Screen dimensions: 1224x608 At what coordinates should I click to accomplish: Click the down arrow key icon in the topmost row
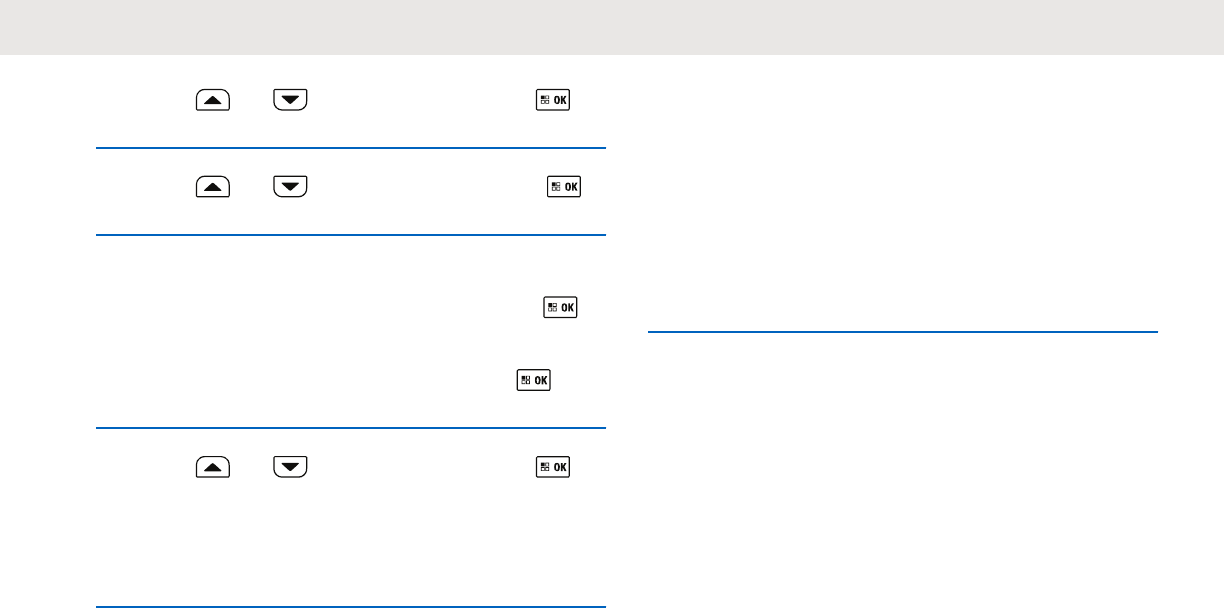point(291,100)
